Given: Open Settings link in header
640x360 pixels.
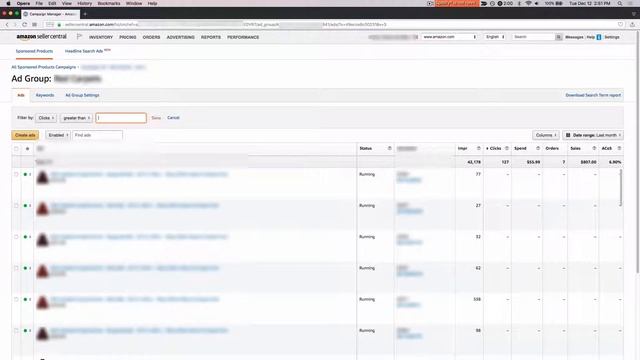Looking at the screenshot, I should click(x=612, y=37).
